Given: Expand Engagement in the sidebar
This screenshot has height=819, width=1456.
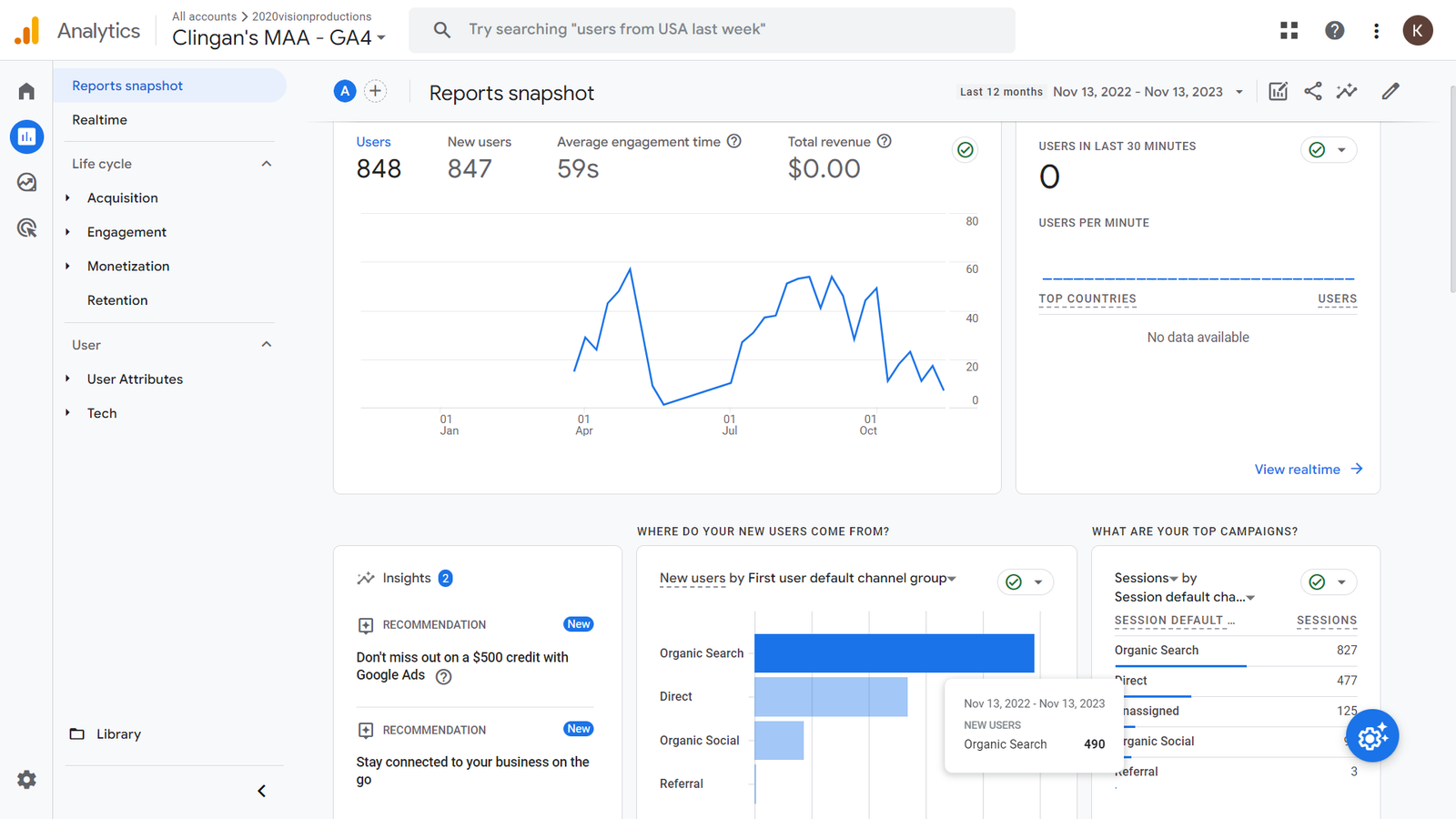Looking at the screenshot, I should click(67, 232).
